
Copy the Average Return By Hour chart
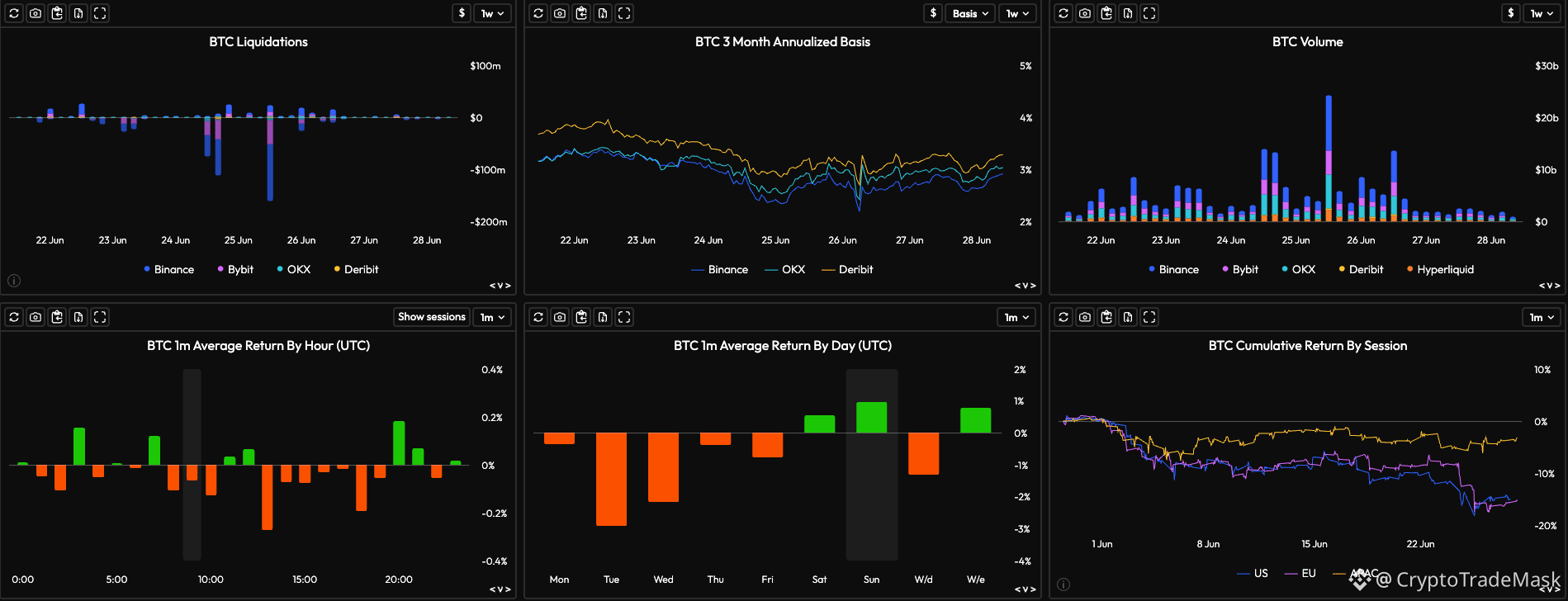(57, 317)
